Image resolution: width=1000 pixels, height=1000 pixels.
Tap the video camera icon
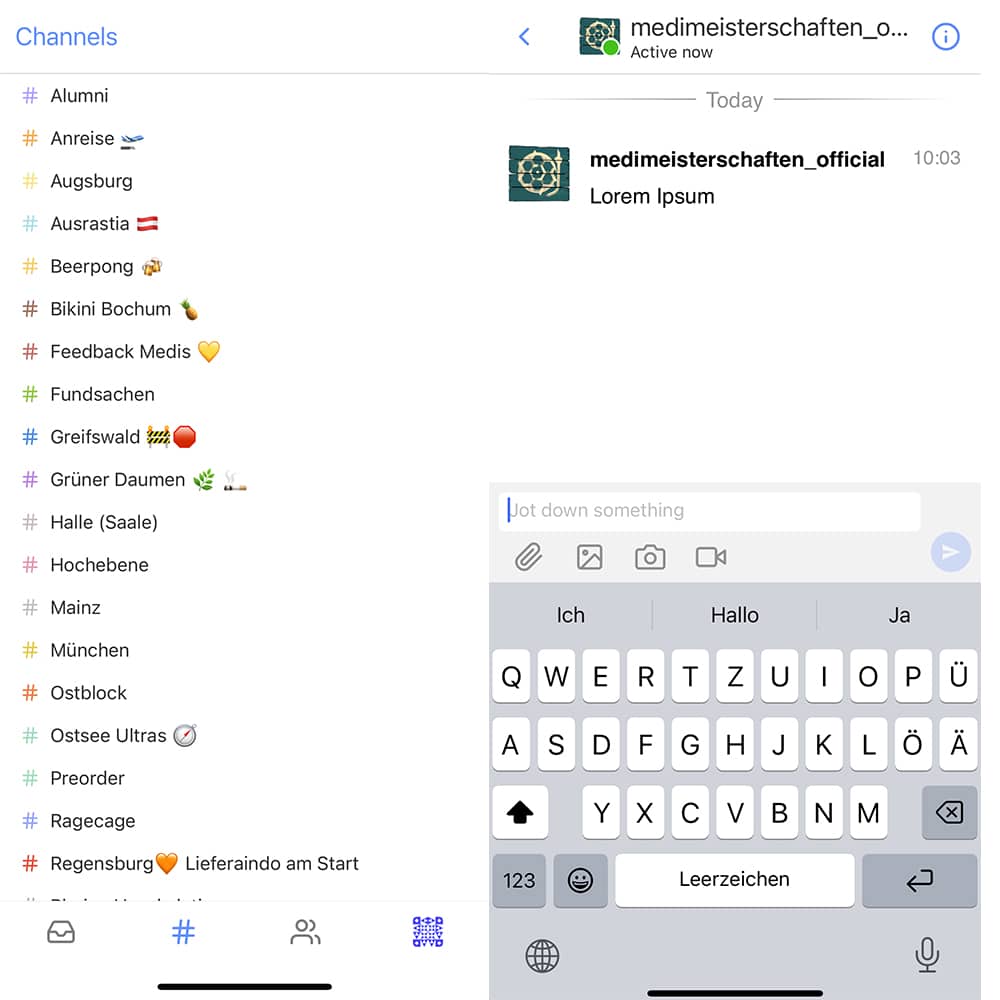coord(710,557)
